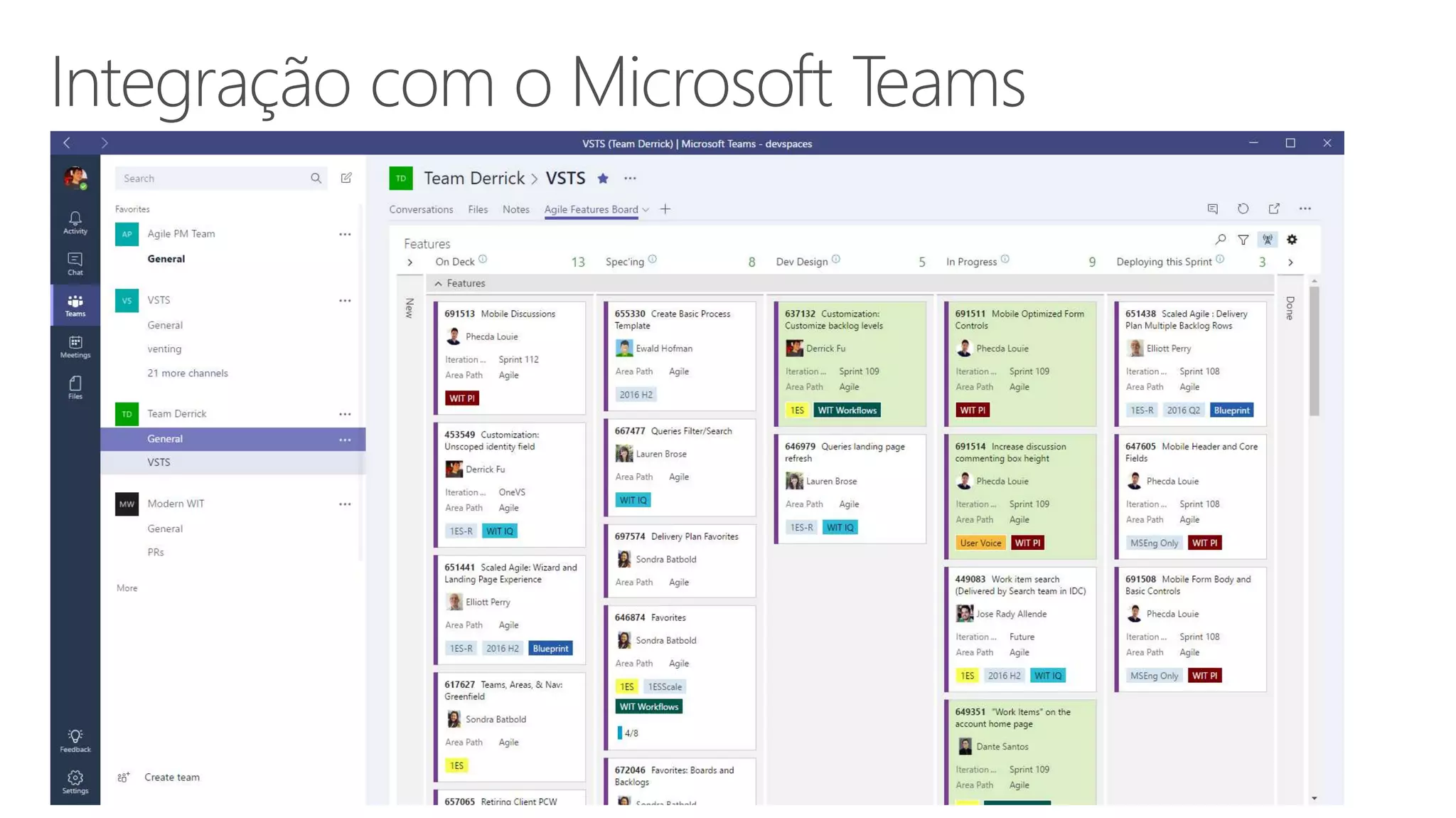This screenshot has width=1456, height=818.
Task: Add a new tab with plus icon
Action: [665, 209]
